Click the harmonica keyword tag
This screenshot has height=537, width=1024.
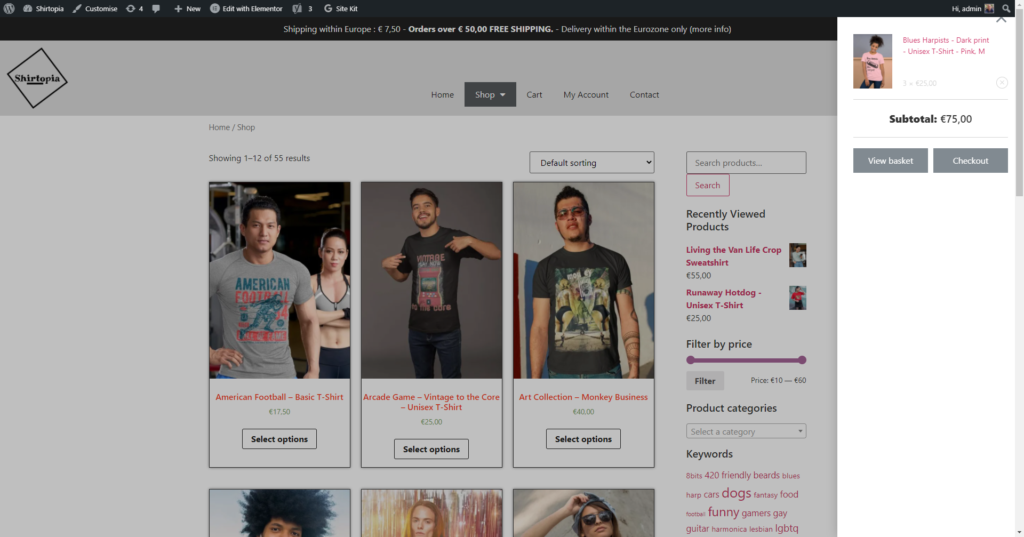[729, 530]
